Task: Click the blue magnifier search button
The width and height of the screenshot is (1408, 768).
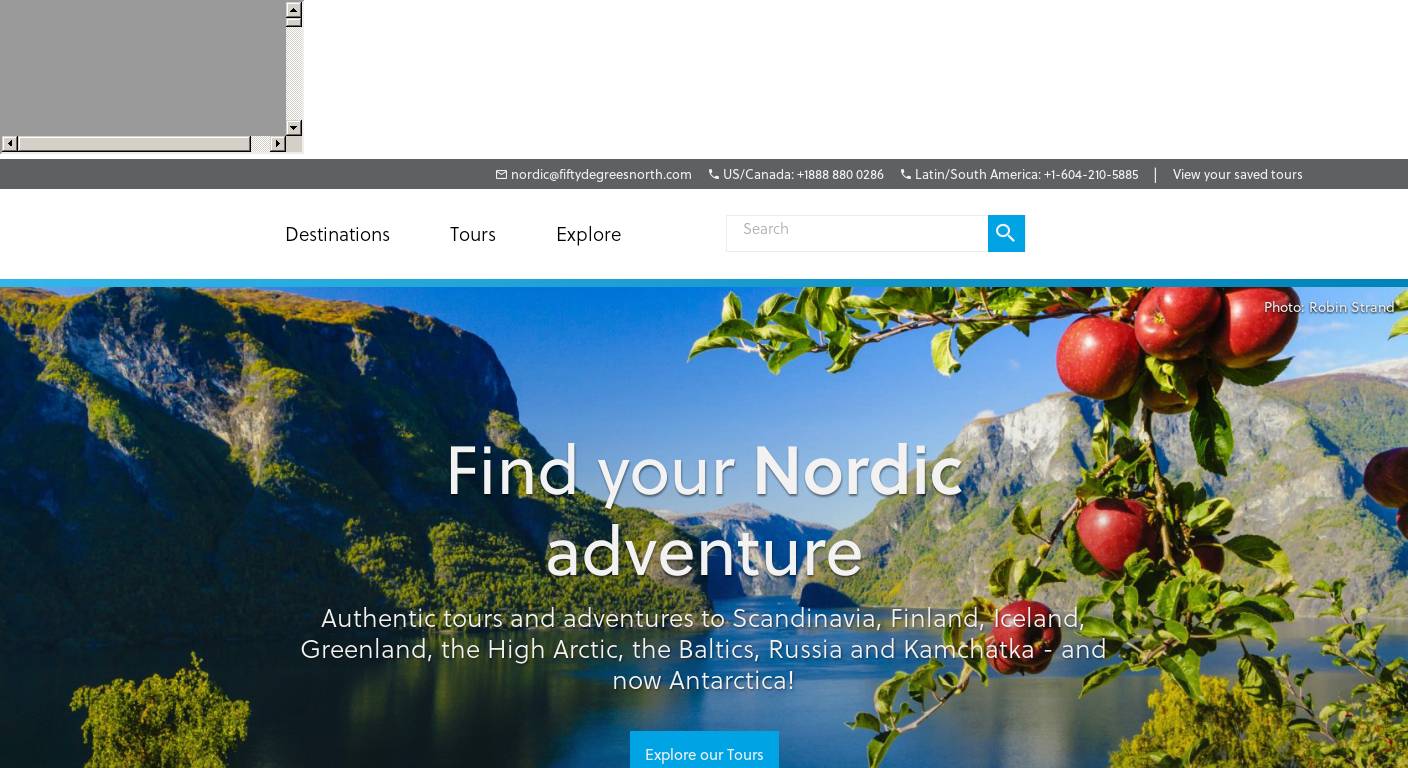Action: click(x=1006, y=233)
